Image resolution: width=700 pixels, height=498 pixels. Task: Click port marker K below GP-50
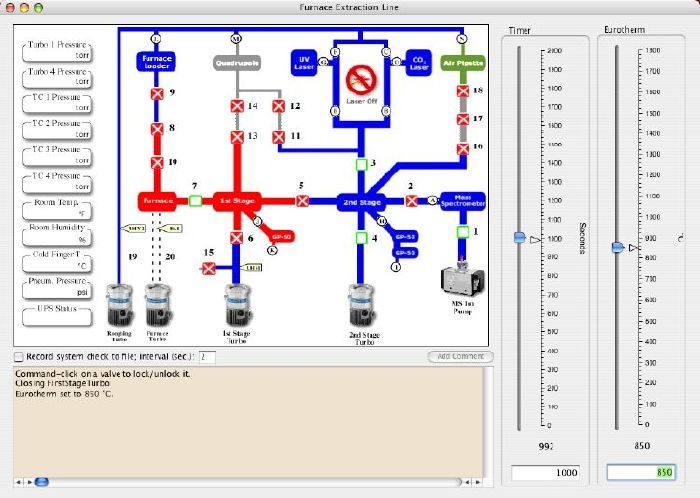[272, 251]
